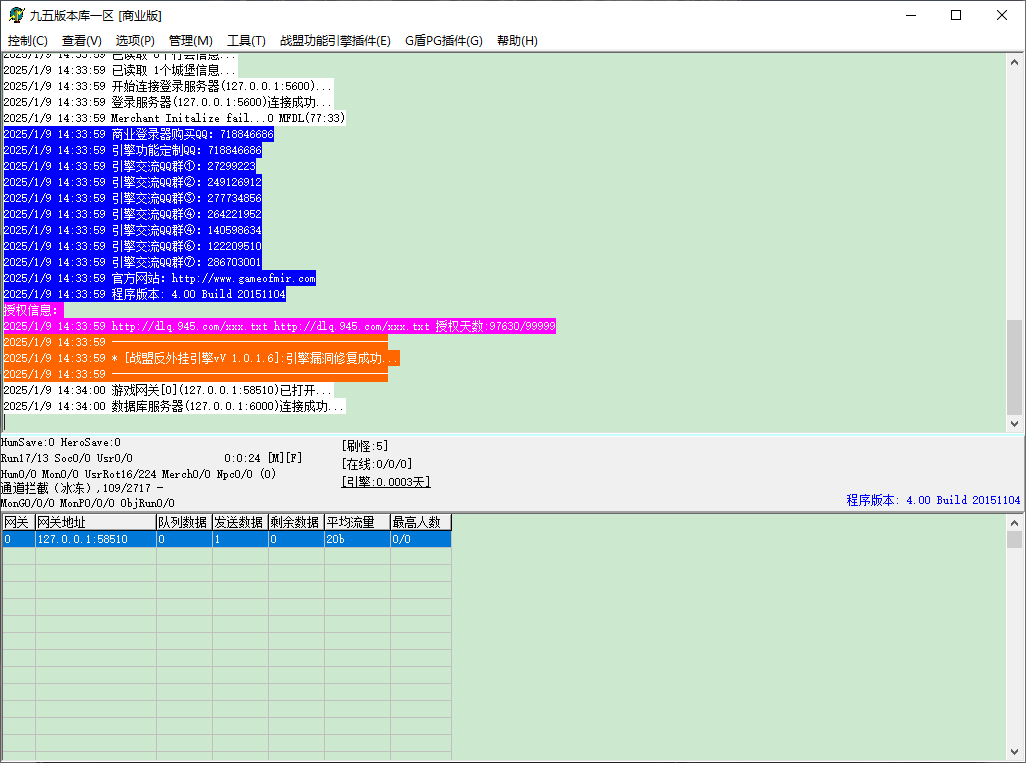The height and width of the screenshot is (763, 1026).
Task: Click the [刷怪:5] status text
Action: pyautogui.click(x=364, y=446)
